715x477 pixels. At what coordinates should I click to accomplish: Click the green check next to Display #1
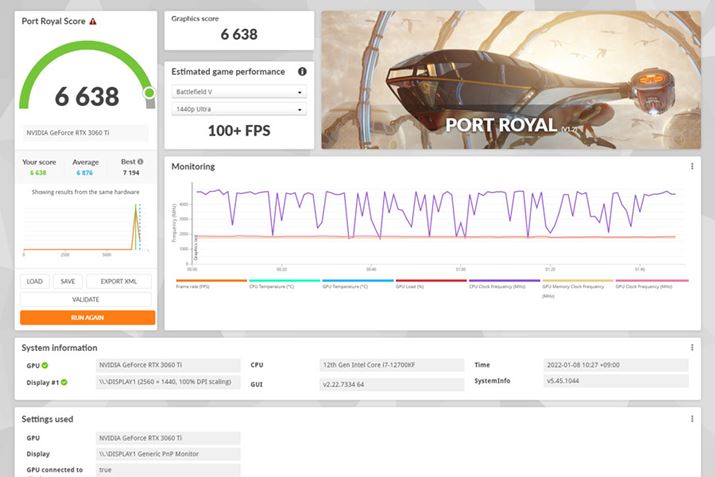(64, 382)
